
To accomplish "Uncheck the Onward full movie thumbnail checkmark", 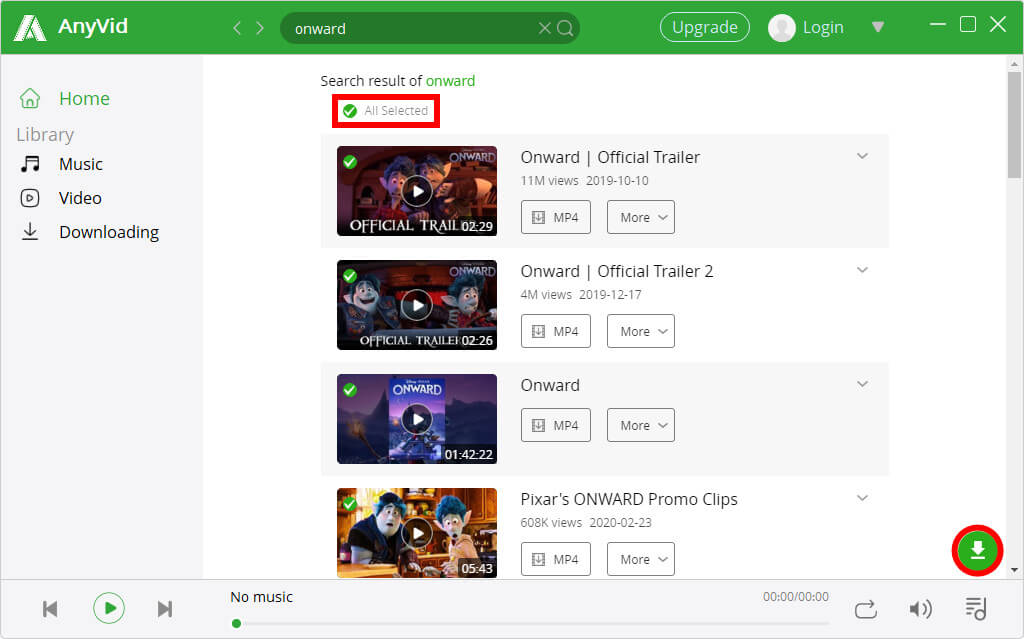I will (350, 390).
